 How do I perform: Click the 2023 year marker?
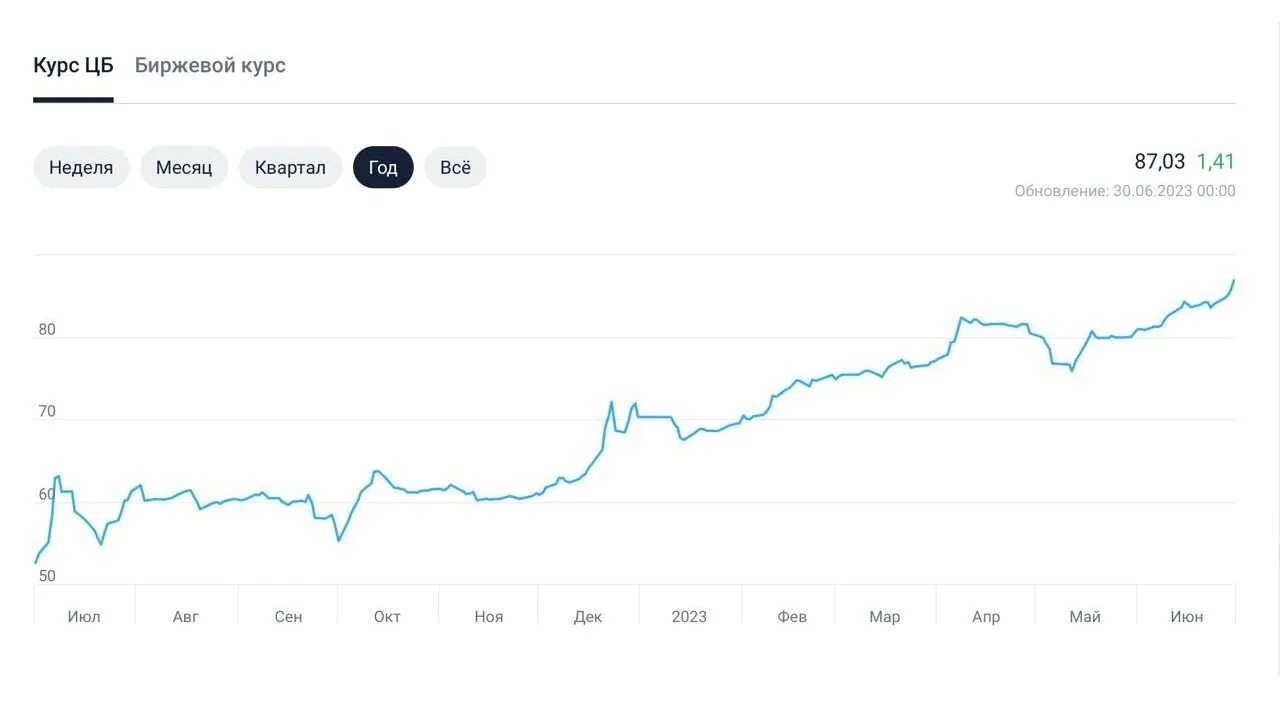tap(689, 617)
